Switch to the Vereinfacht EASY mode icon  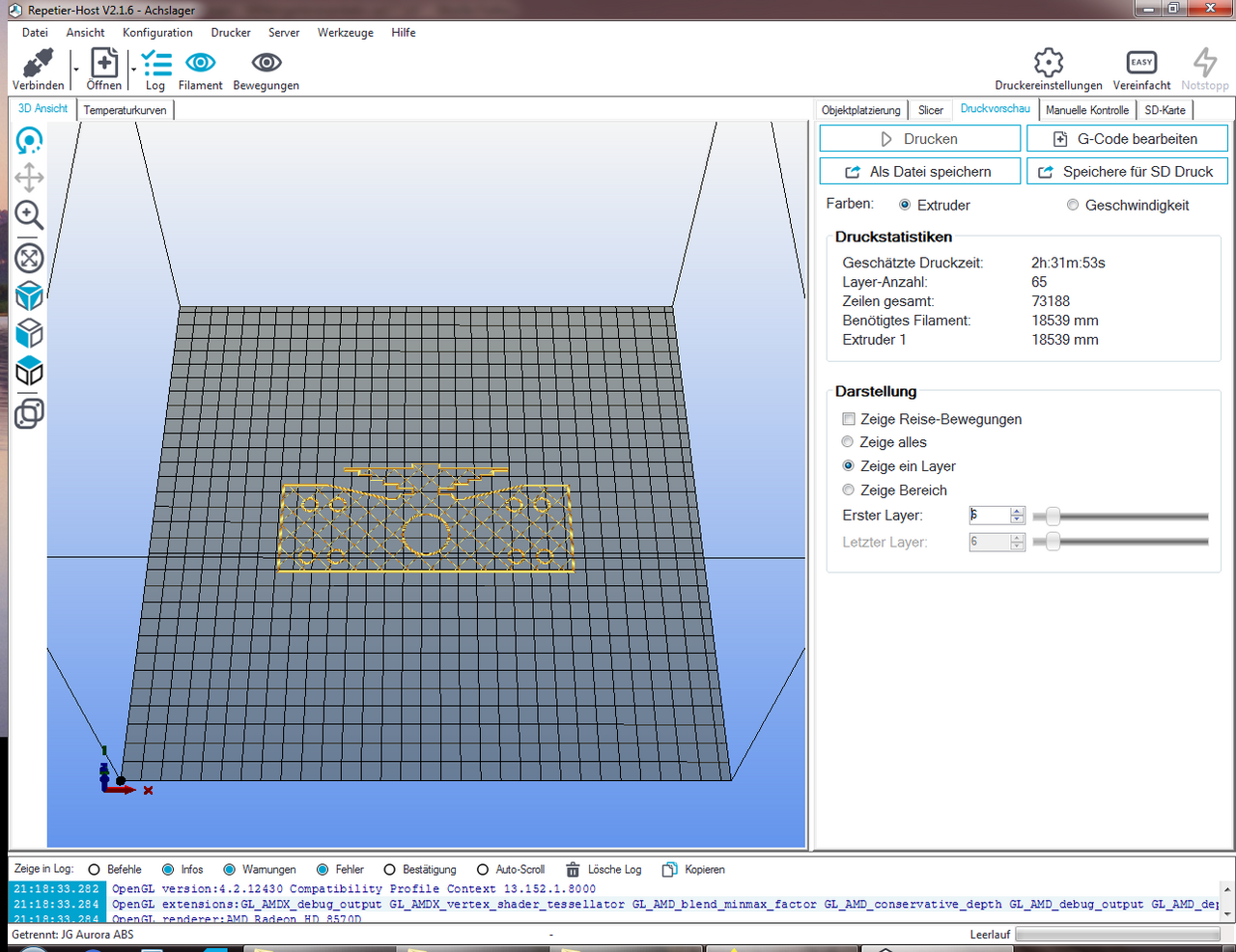[1141, 63]
